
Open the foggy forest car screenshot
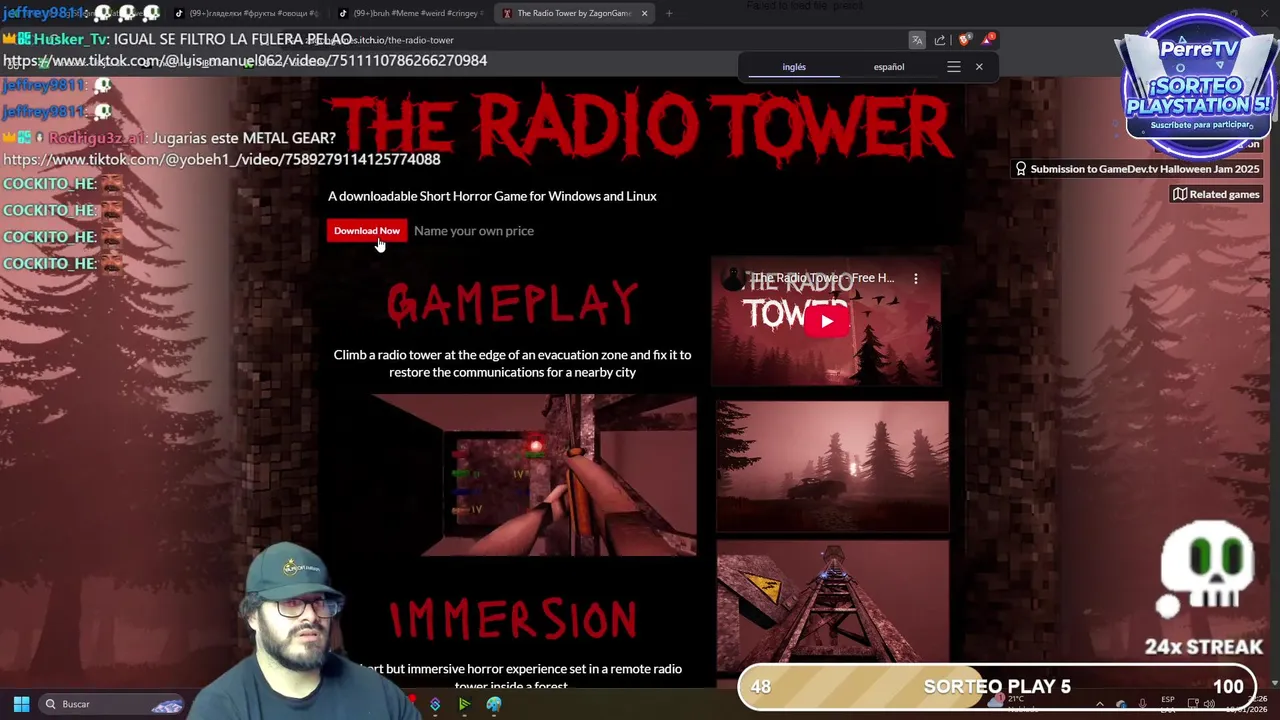tap(832, 467)
